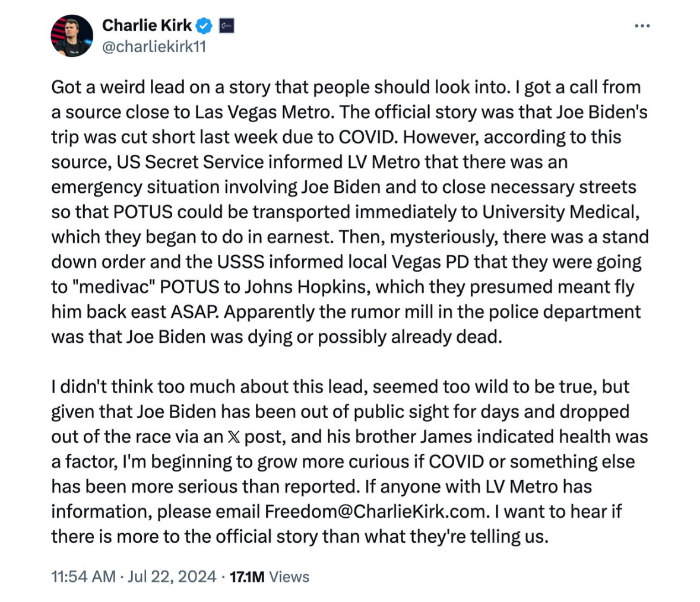Viewport: 700px width, 602px height.
Task: Click the X logo glyph inside tweet text
Action: click(233, 437)
